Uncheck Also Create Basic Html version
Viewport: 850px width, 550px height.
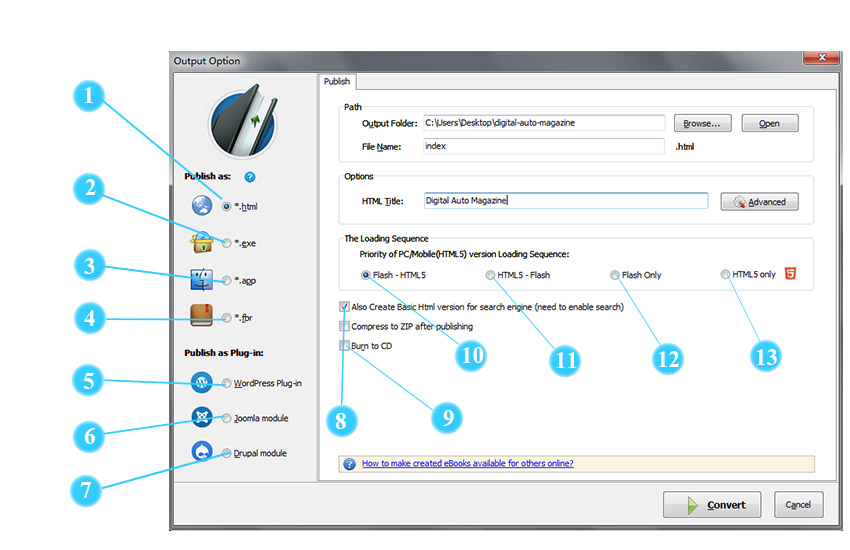tap(345, 307)
